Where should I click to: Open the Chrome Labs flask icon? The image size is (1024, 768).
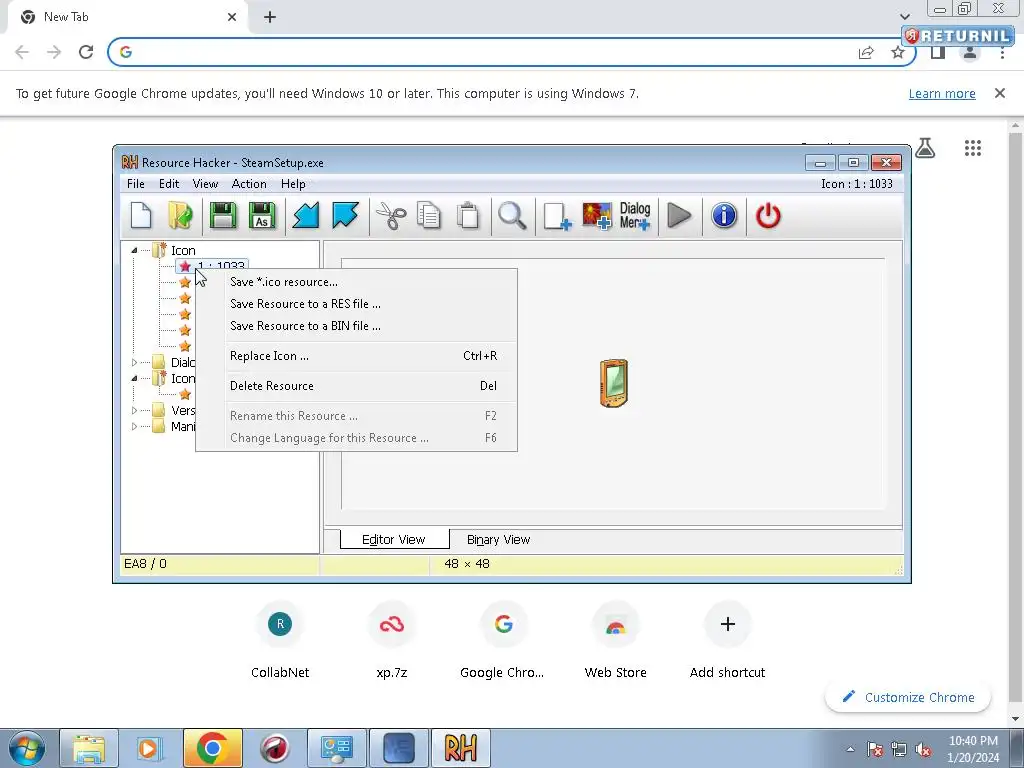pyautogui.click(x=925, y=148)
